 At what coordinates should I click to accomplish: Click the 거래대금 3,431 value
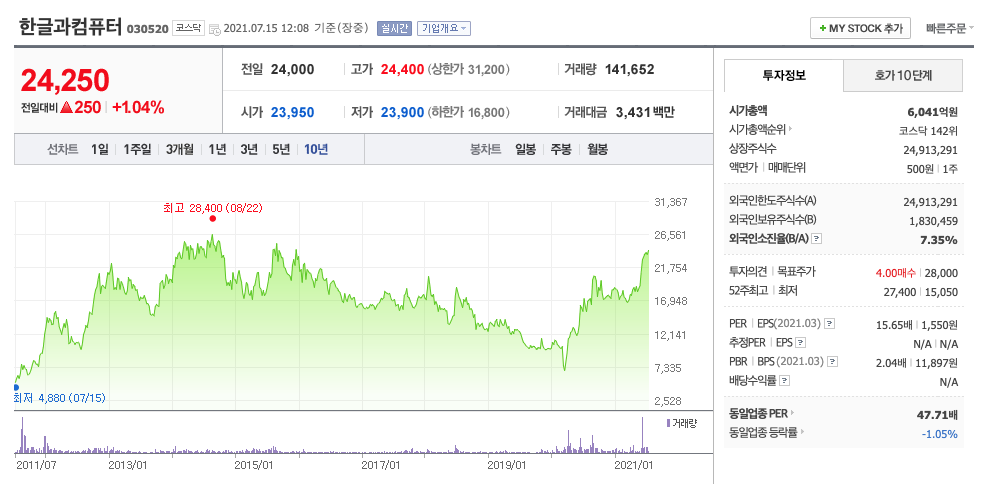[633, 113]
